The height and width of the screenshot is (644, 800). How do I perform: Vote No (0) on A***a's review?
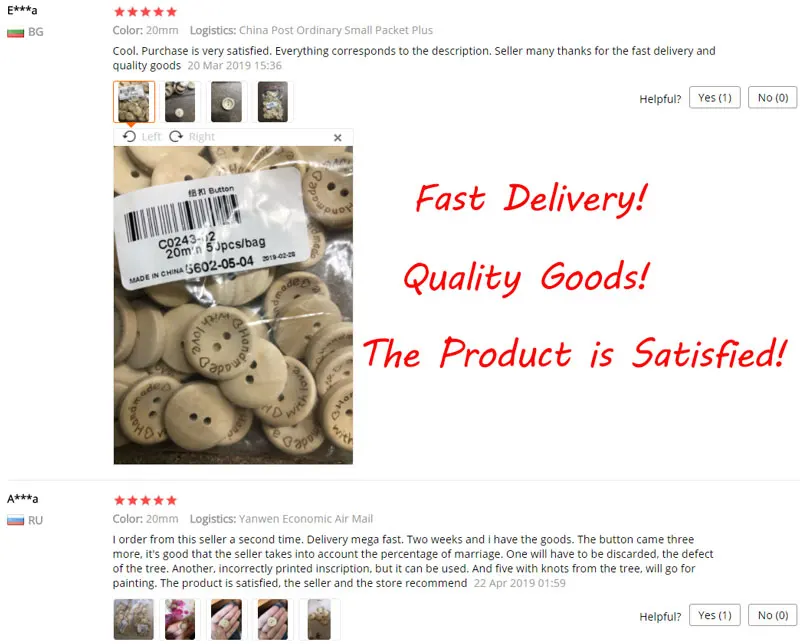pyautogui.click(x=772, y=615)
